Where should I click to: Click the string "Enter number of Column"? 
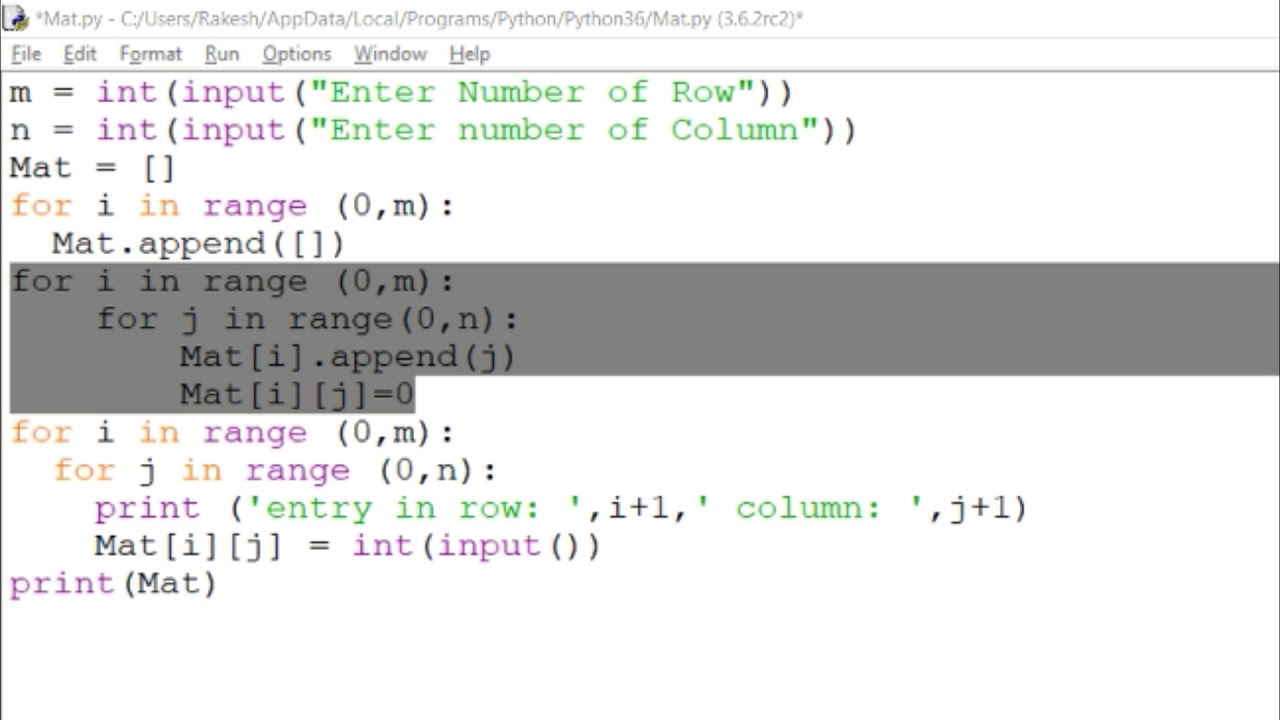pyautogui.click(x=560, y=129)
